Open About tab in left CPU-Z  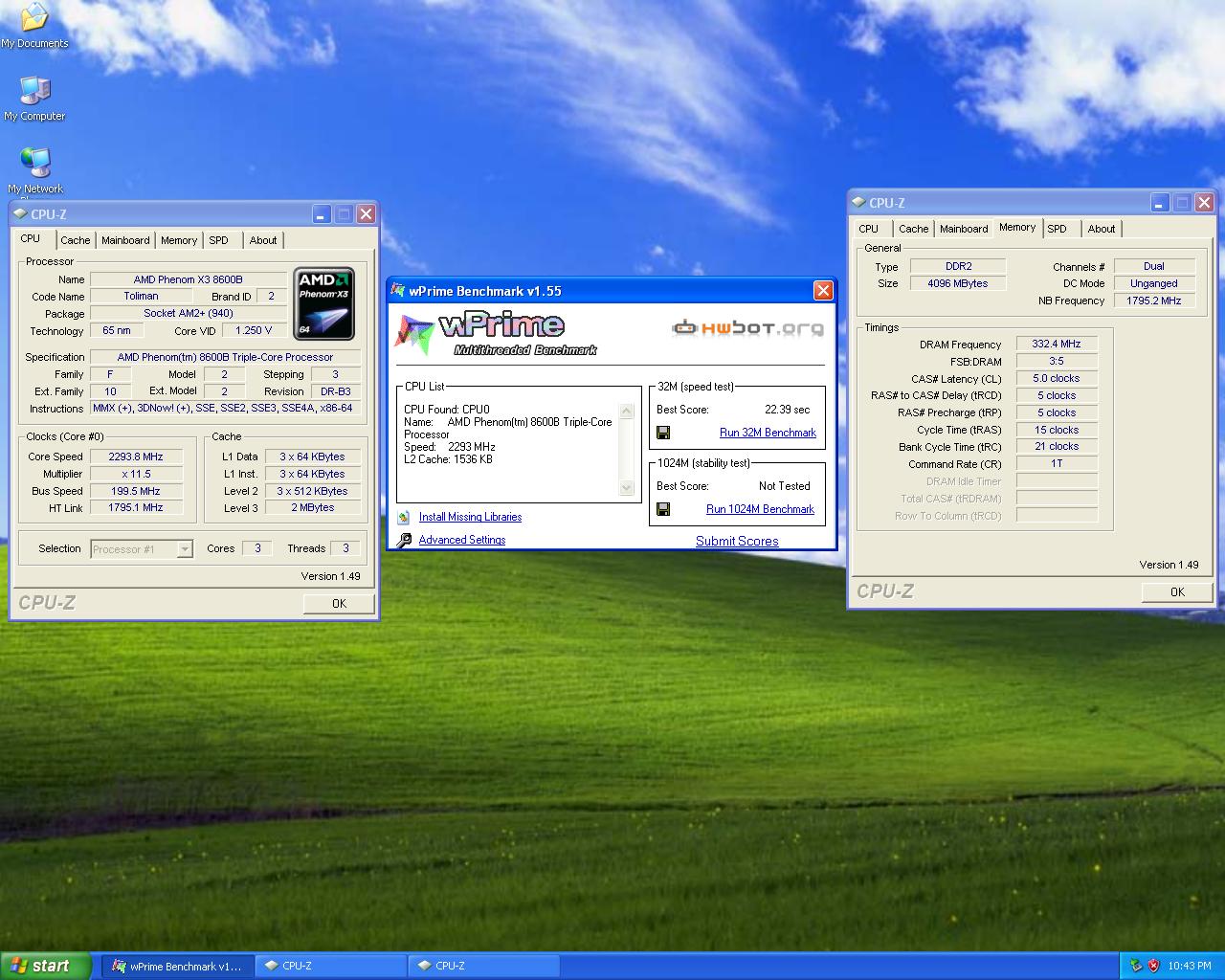pos(263,240)
